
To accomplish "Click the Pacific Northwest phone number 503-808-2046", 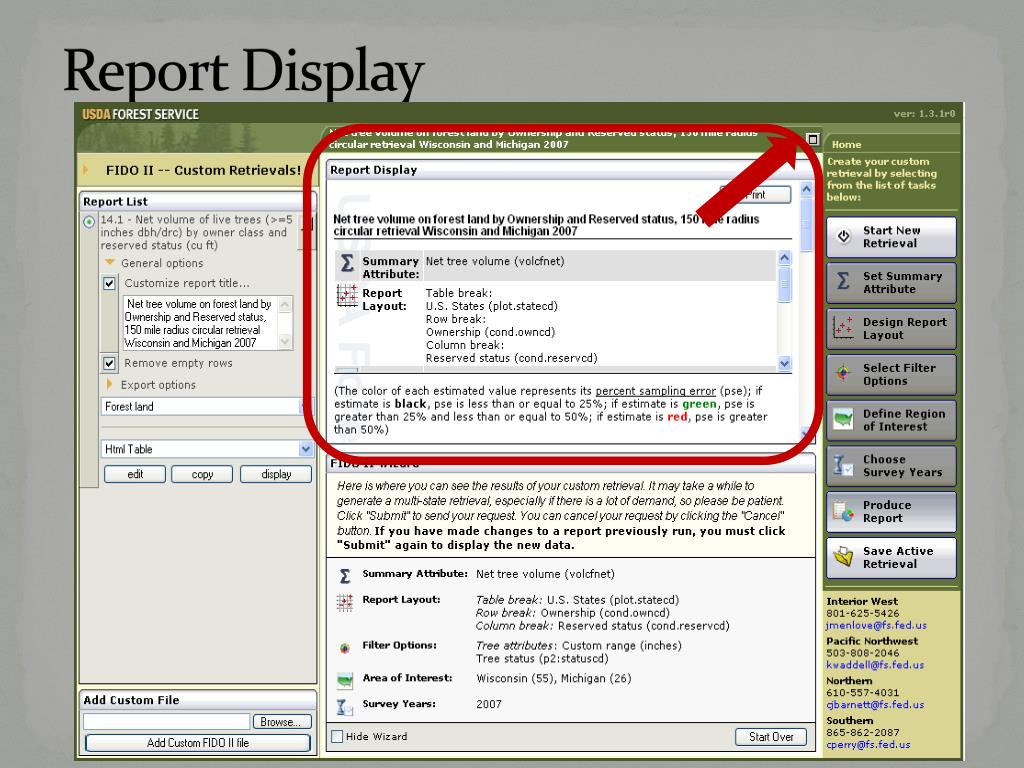I will pyautogui.click(x=863, y=653).
